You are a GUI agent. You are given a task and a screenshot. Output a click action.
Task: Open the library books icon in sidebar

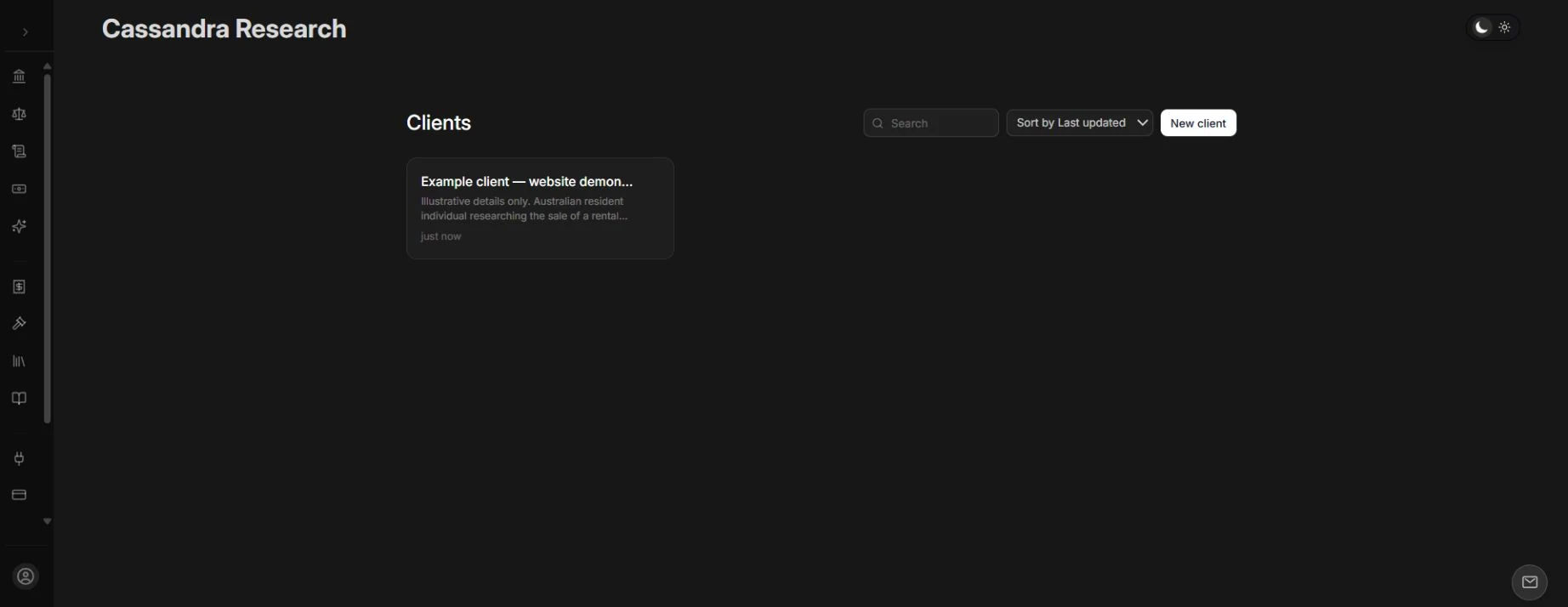pyautogui.click(x=19, y=361)
